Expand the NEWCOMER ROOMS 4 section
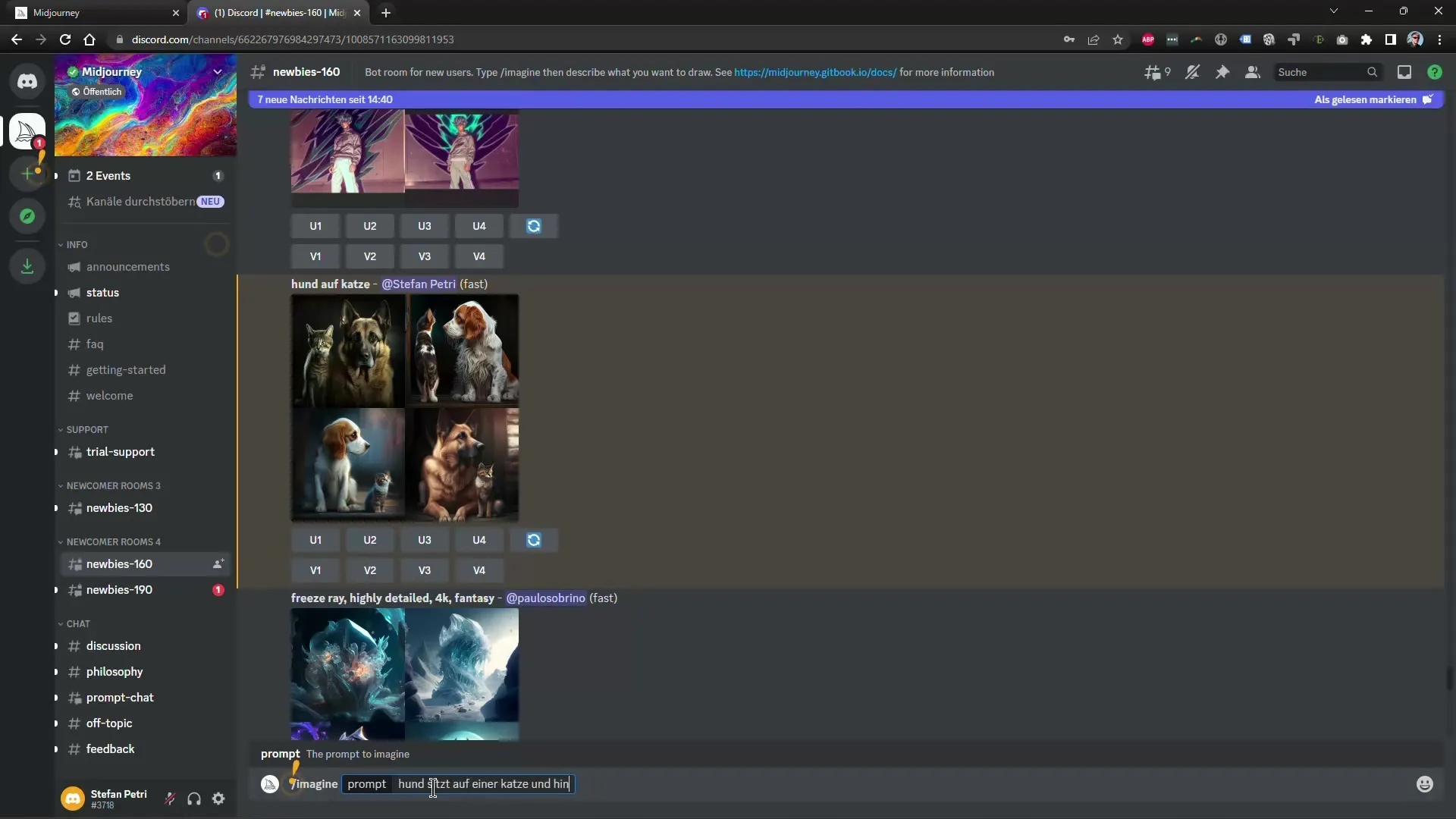This screenshot has width=1456, height=819. coord(113,541)
